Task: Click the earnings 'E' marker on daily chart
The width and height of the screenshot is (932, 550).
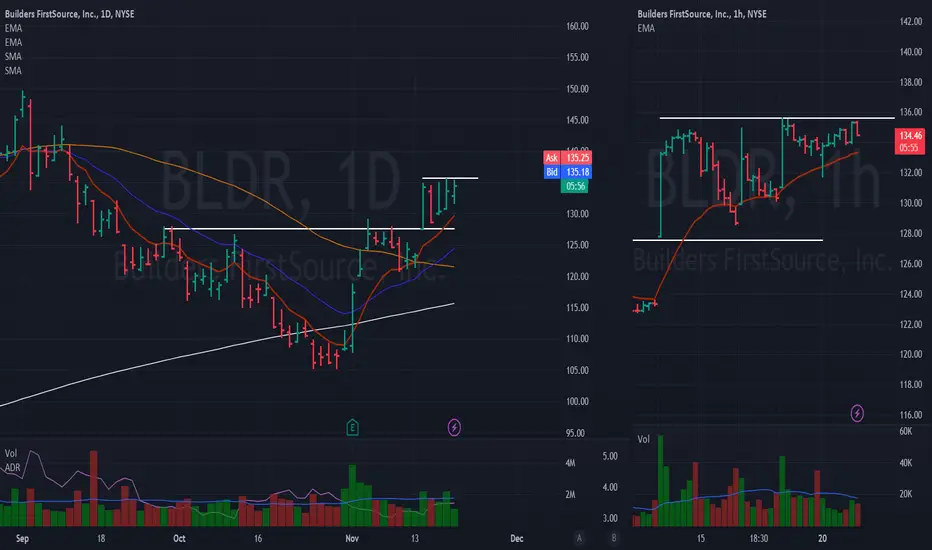Action: [x=352, y=427]
